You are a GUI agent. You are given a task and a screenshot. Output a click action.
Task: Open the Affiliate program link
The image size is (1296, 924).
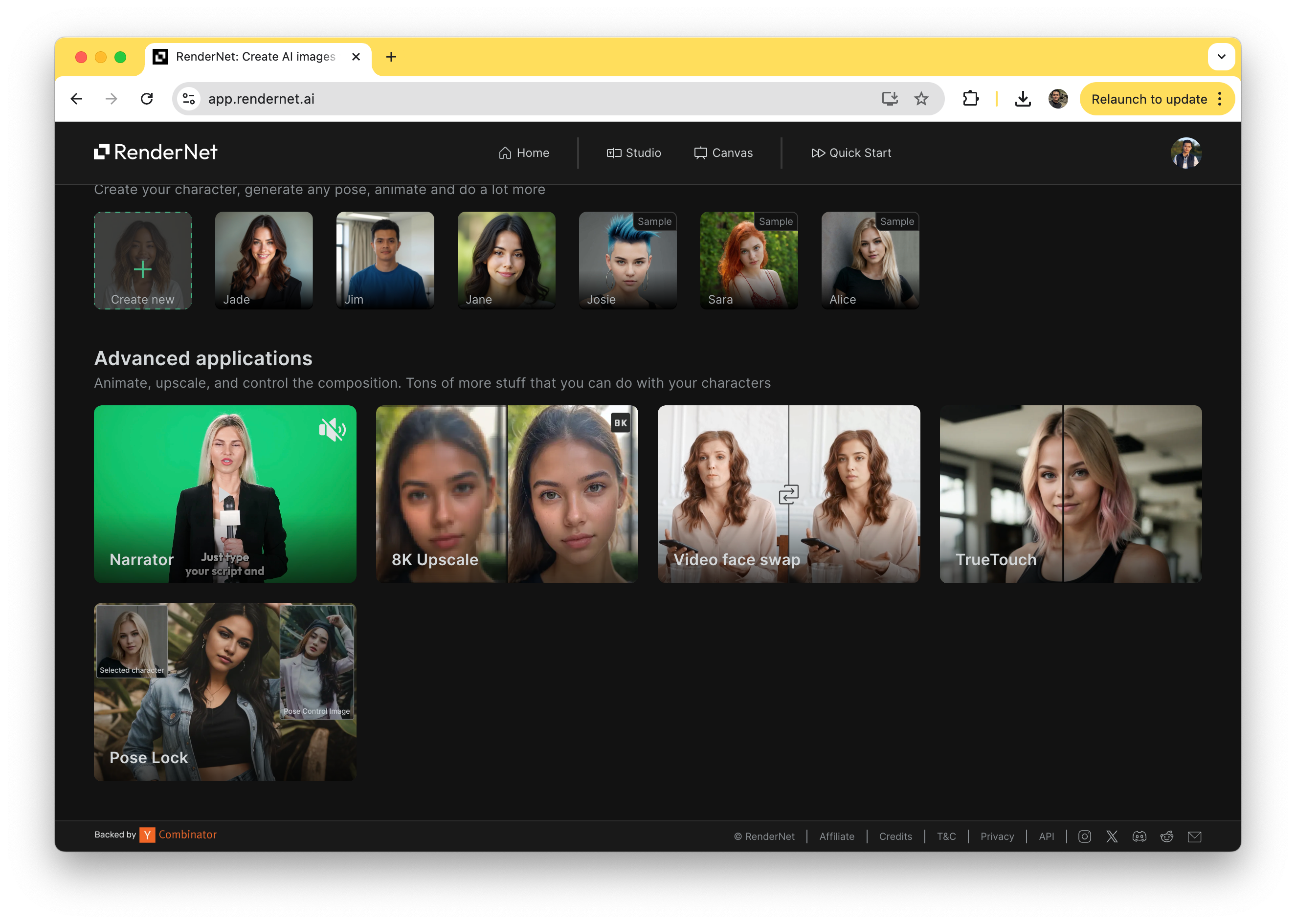point(836,836)
